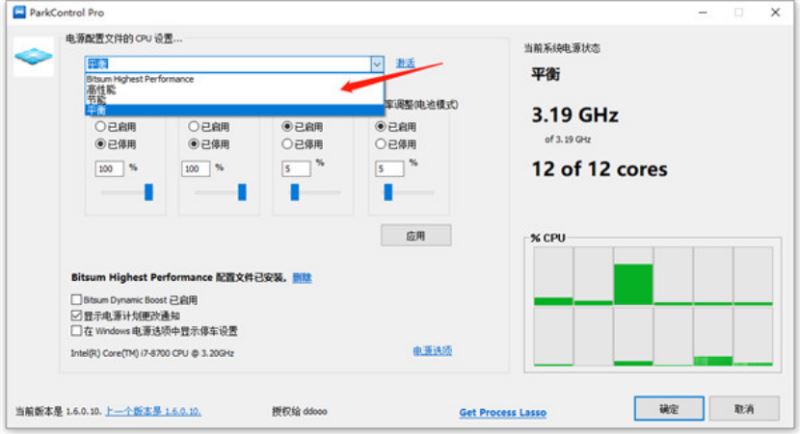Click the 激活 link next to the combo box

point(406,63)
